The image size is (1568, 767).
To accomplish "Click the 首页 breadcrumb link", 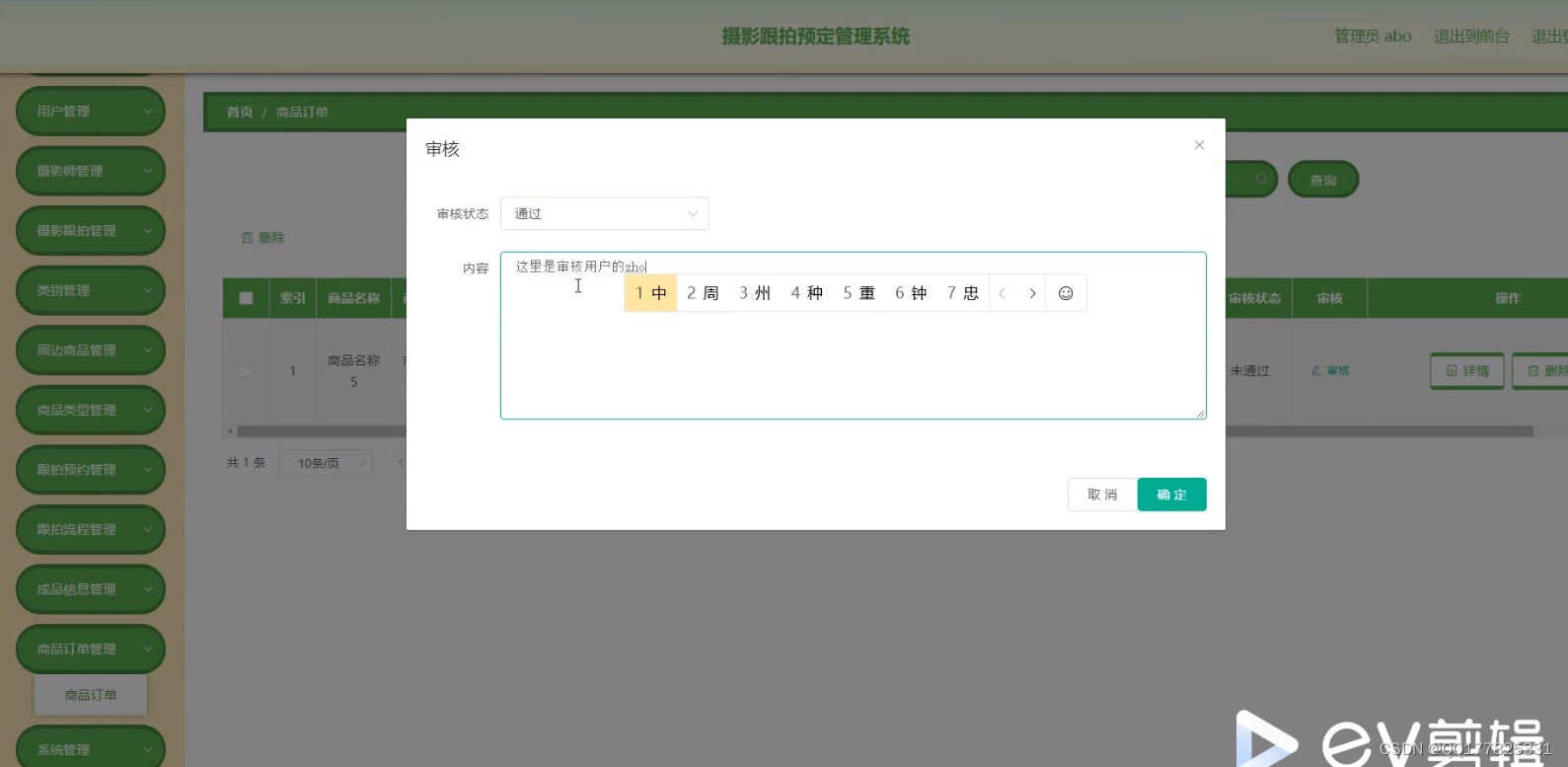I will click(x=240, y=113).
